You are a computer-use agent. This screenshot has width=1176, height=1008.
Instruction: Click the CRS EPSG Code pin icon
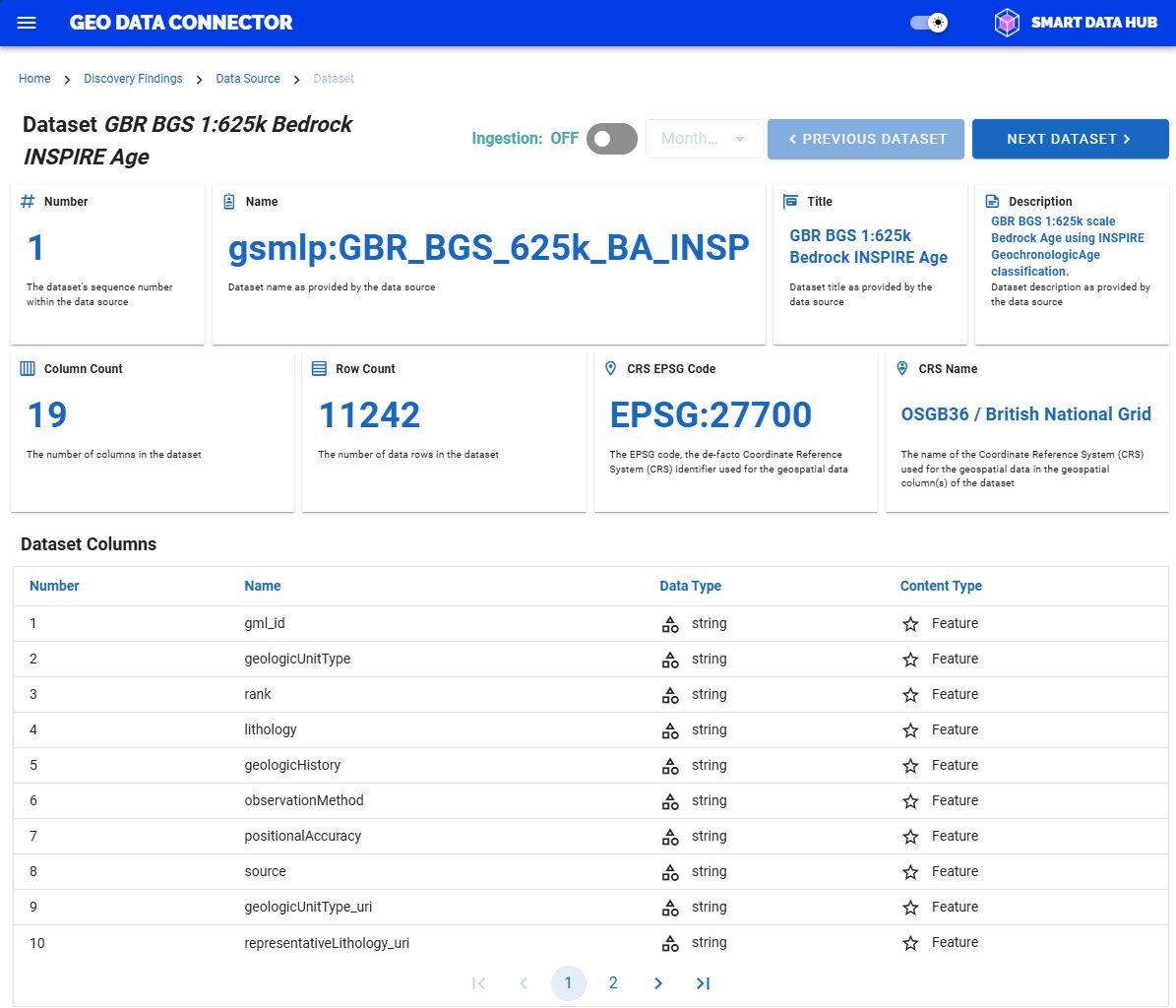[x=610, y=368]
